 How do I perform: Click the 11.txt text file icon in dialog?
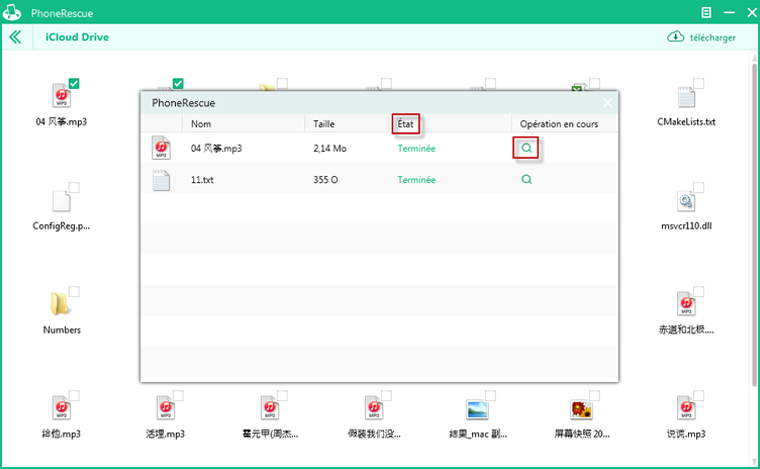pyautogui.click(x=161, y=180)
